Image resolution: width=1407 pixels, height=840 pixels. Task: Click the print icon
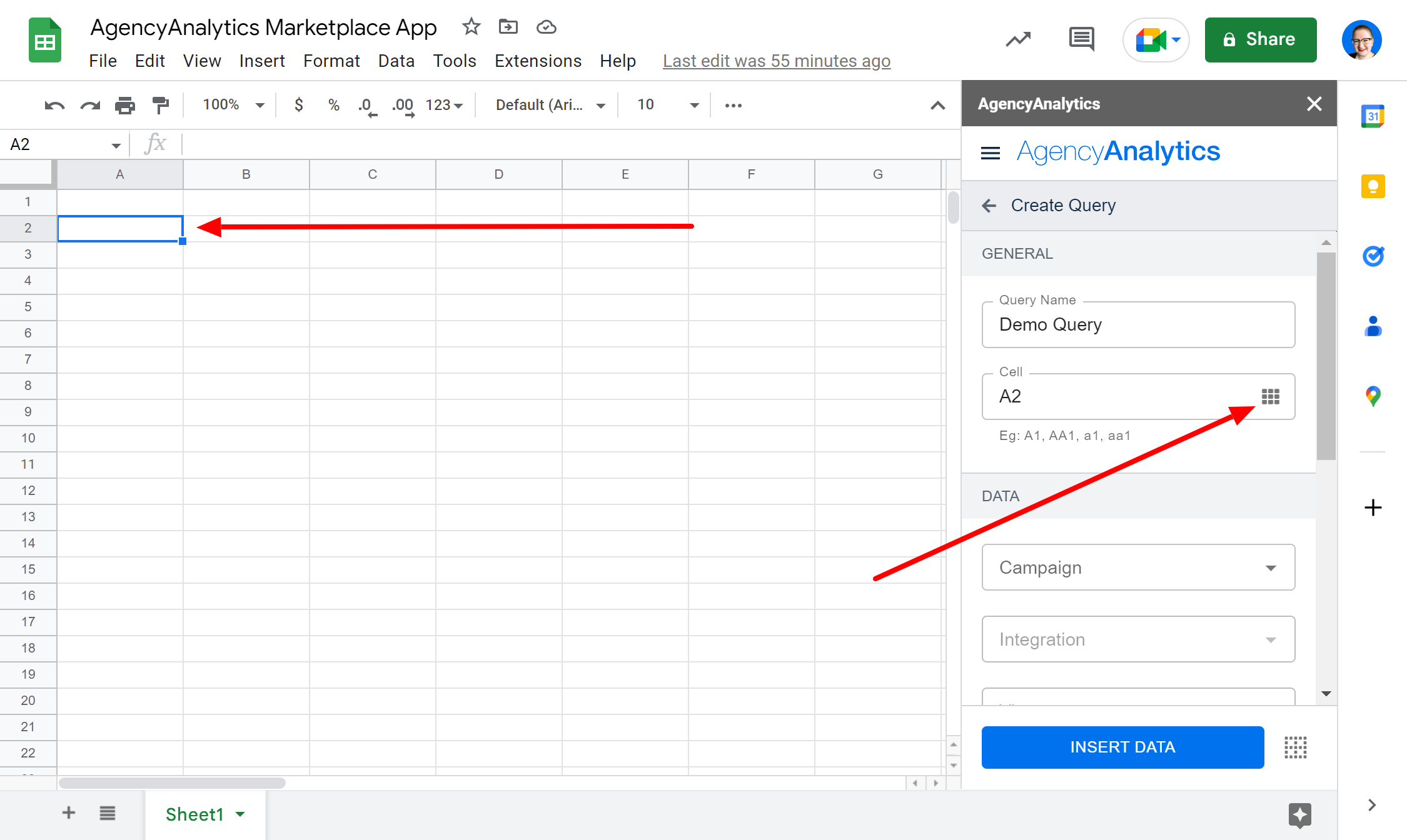pyautogui.click(x=125, y=105)
